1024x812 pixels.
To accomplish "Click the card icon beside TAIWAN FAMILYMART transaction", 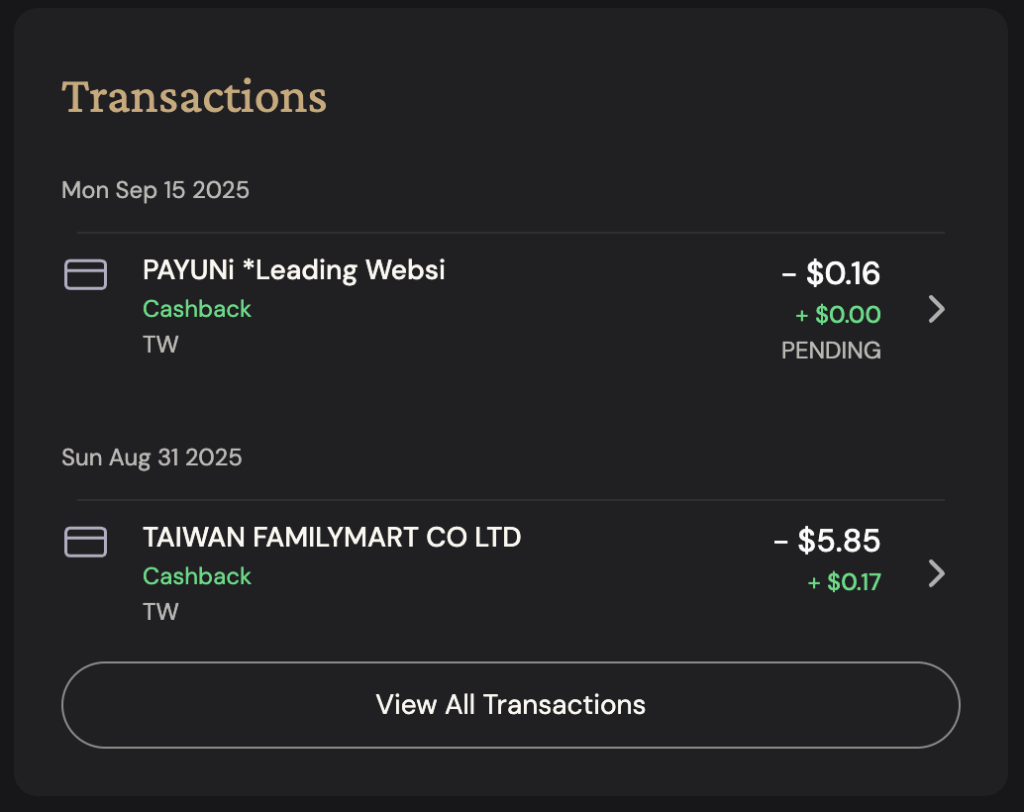I will tap(85, 541).
